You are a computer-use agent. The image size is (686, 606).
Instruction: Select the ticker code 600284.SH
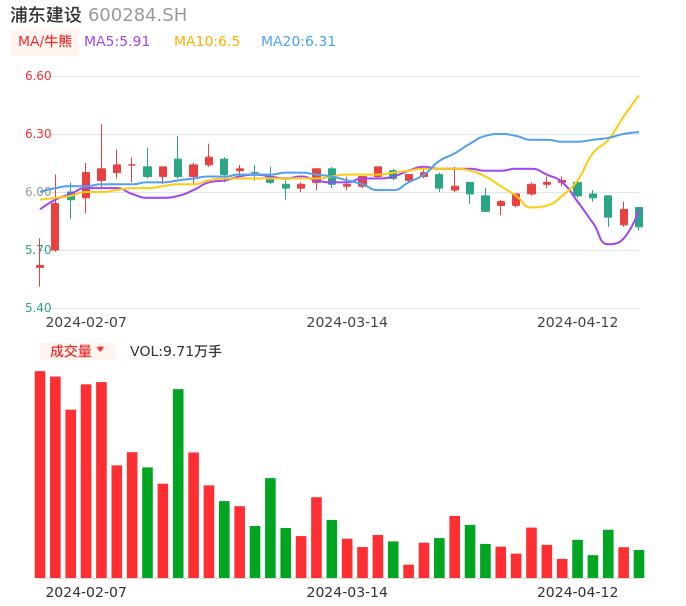[137, 15]
